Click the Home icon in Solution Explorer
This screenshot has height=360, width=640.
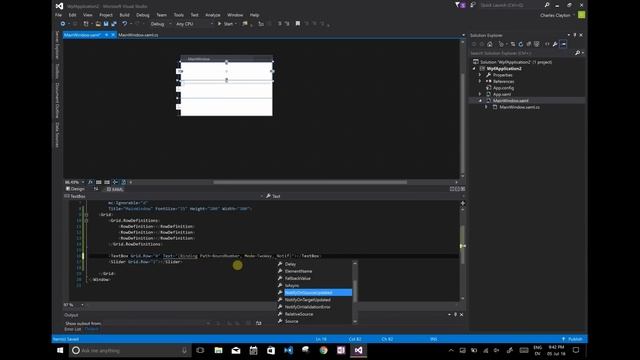pyautogui.click(x=490, y=44)
